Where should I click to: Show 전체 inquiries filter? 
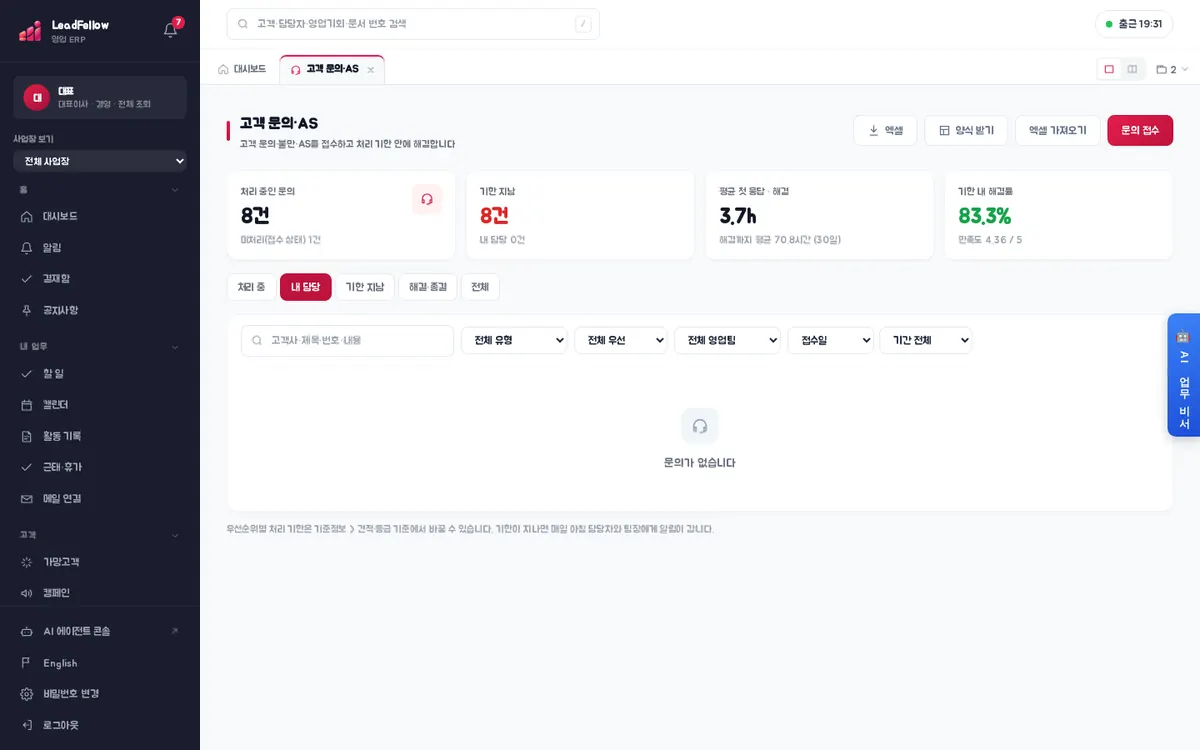point(480,287)
